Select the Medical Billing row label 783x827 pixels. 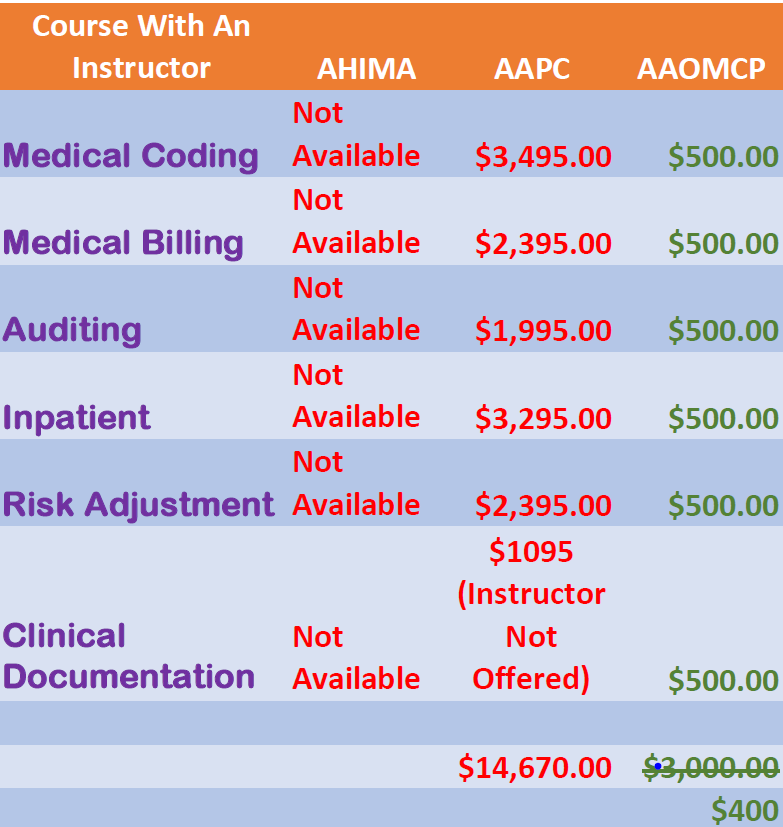tap(123, 243)
